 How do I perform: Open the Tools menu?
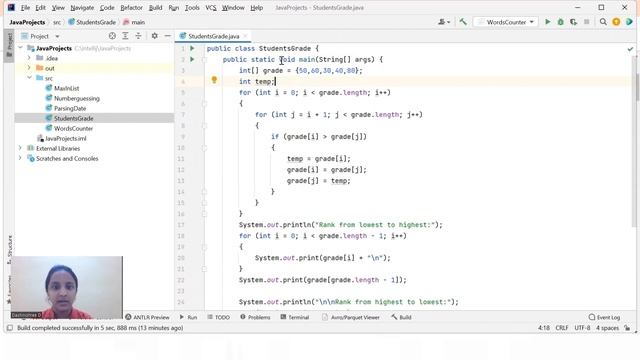pos(192,8)
